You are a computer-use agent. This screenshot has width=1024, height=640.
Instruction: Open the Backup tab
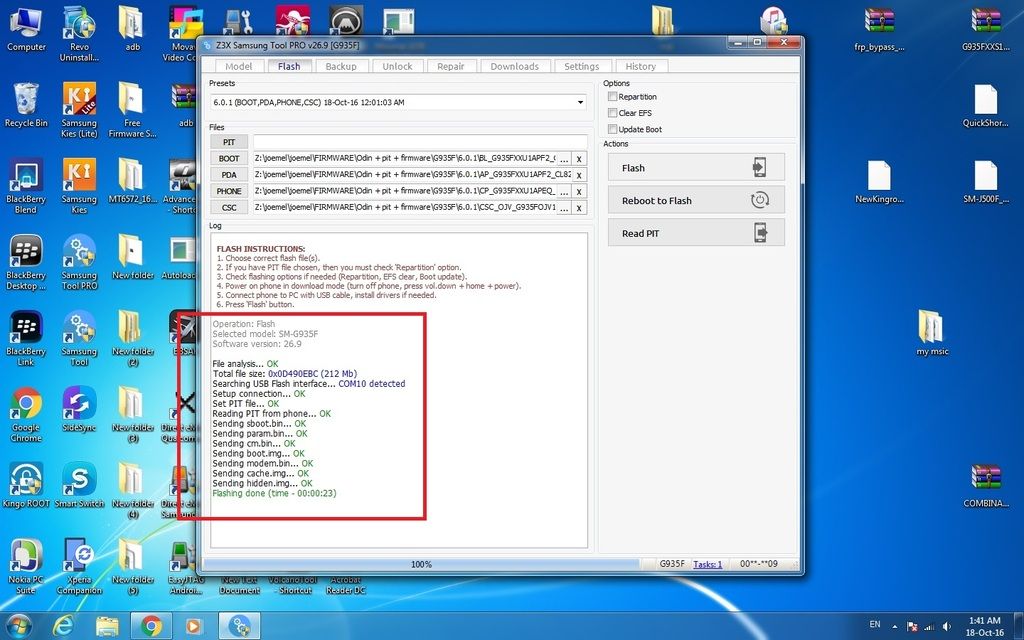coord(341,66)
